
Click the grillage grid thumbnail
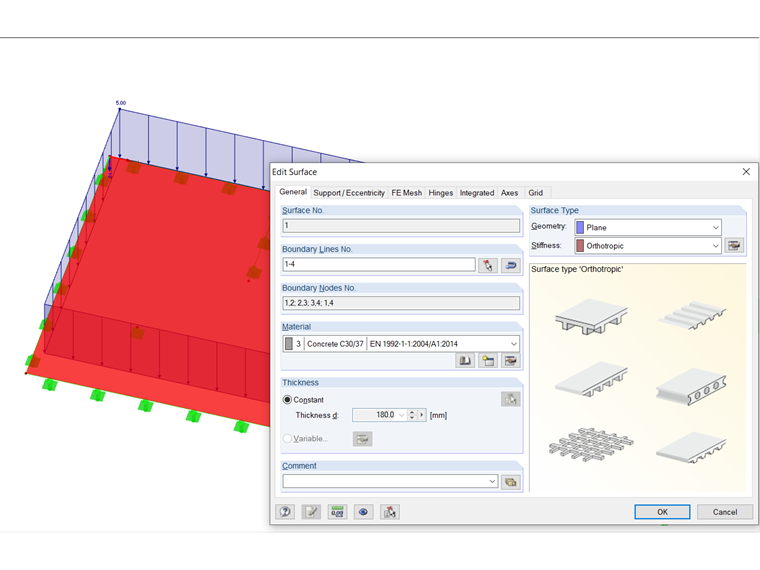(x=591, y=444)
